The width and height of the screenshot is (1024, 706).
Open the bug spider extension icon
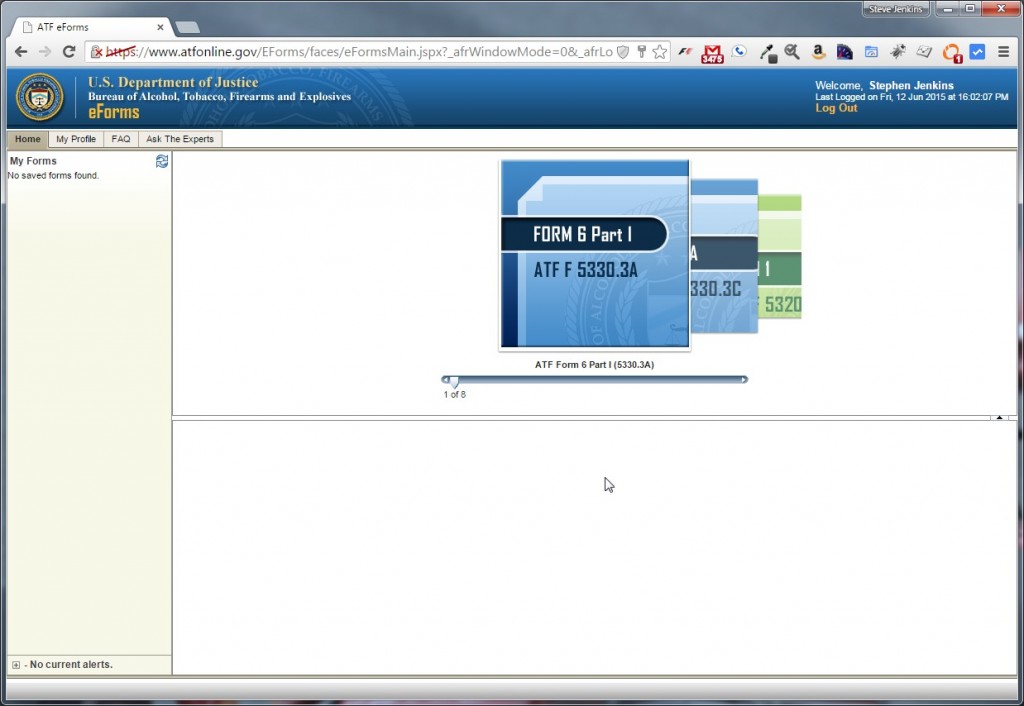pos(897,52)
